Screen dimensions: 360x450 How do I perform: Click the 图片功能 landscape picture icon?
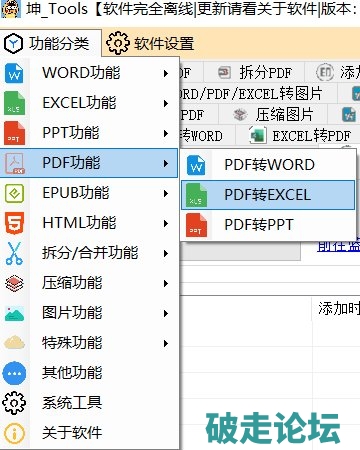pyautogui.click(x=14, y=313)
